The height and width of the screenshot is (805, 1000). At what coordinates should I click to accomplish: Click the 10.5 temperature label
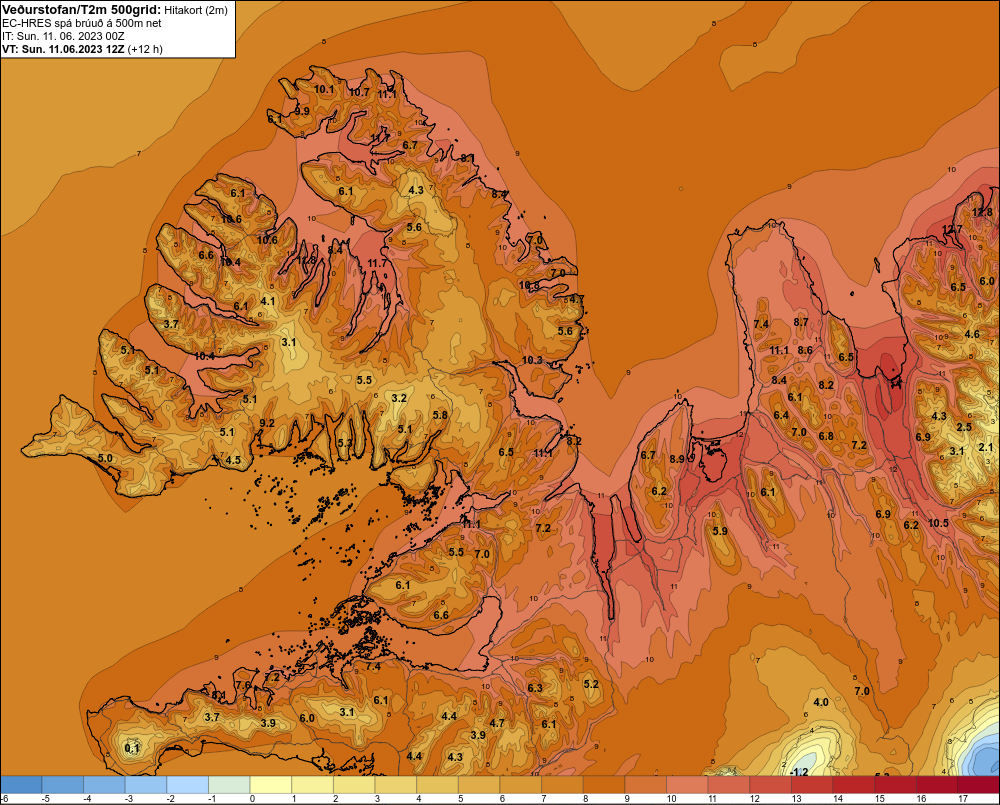tap(938, 523)
